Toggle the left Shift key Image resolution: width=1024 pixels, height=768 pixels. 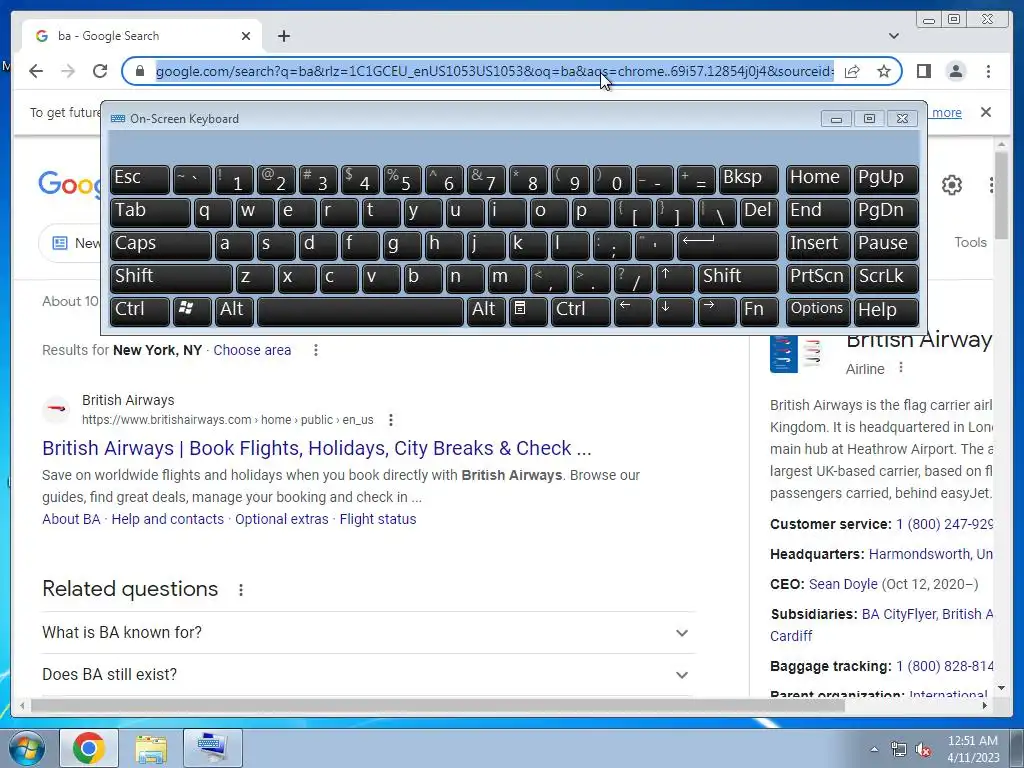point(171,278)
